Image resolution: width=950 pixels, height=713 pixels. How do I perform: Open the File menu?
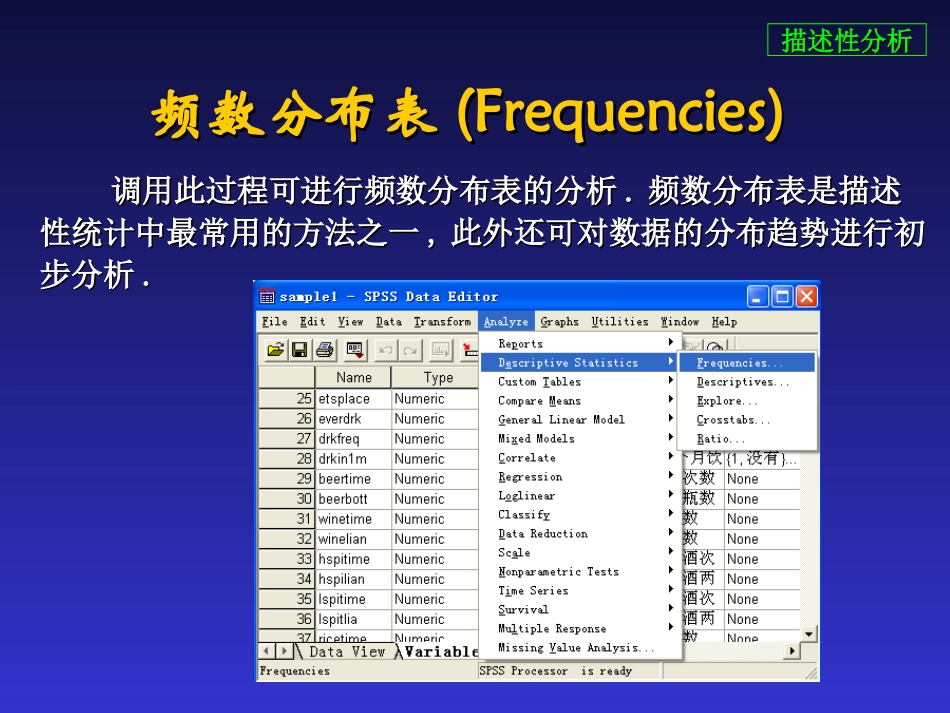coord(274,322)
